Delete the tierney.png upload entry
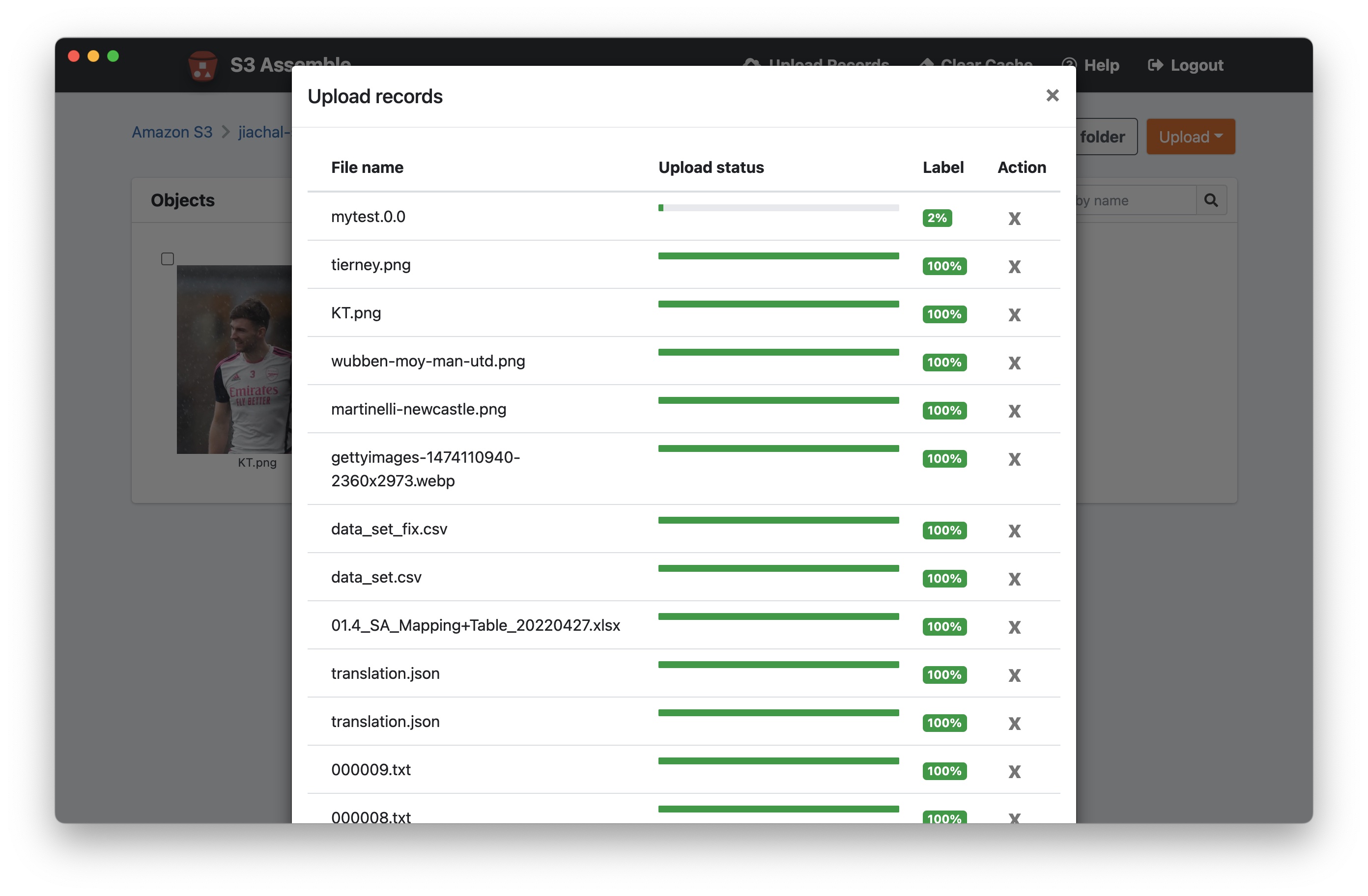The width and height of the screenshot is (1368, 896). (x=1014, y=267)
